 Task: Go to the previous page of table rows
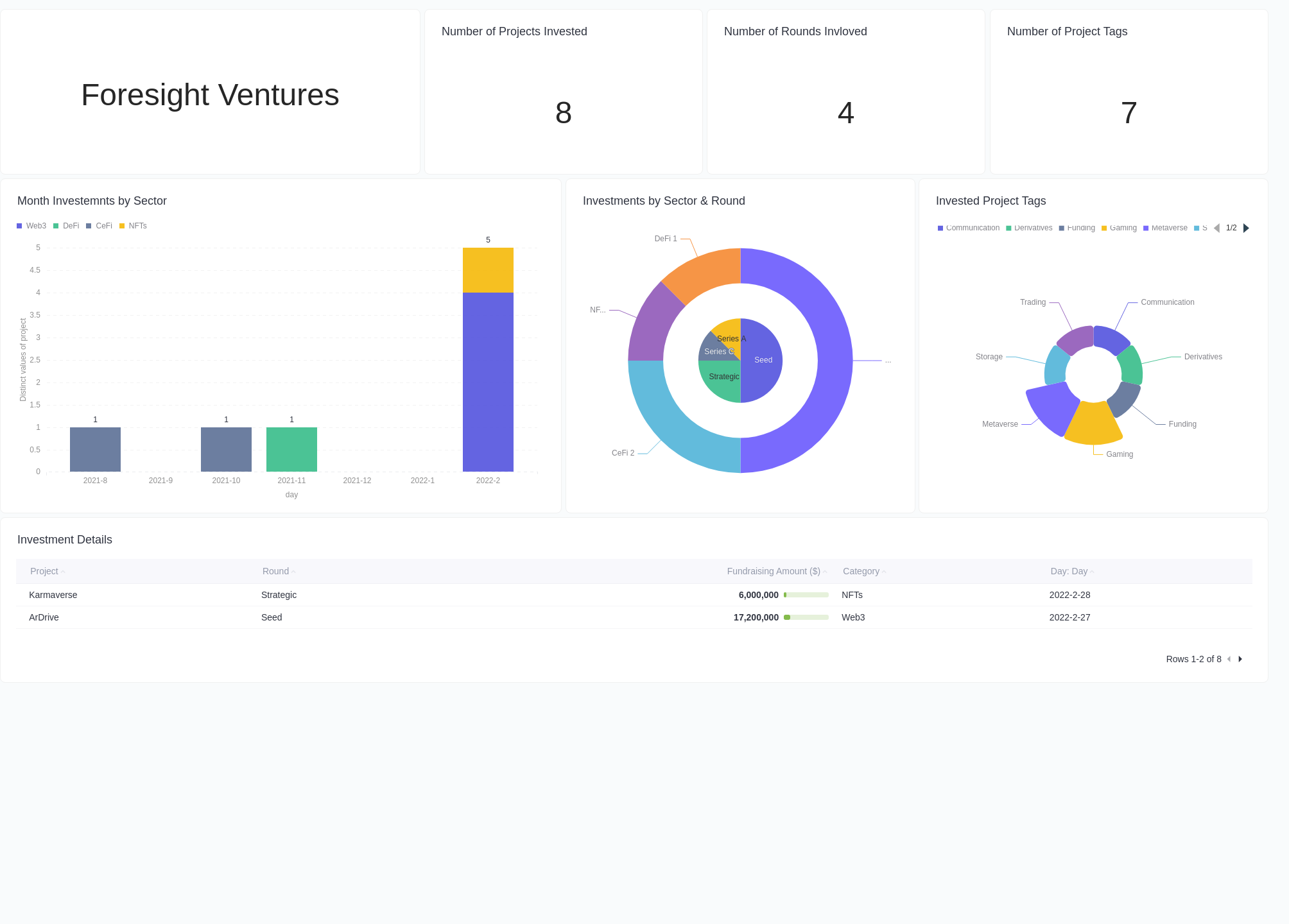click(1229, 659)
